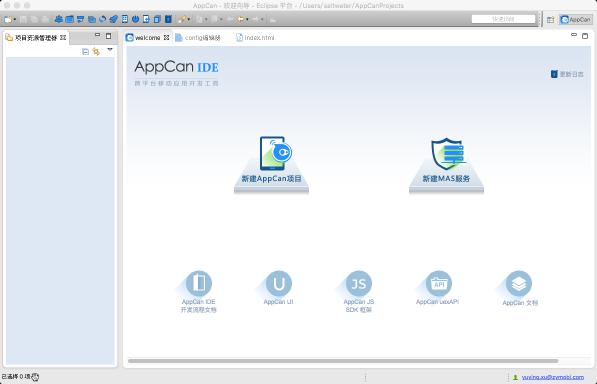This screenshot has height=384, width=597.
Task: Click the phone-with-app-grid icon in the toolbar
Action: [125, 19]
